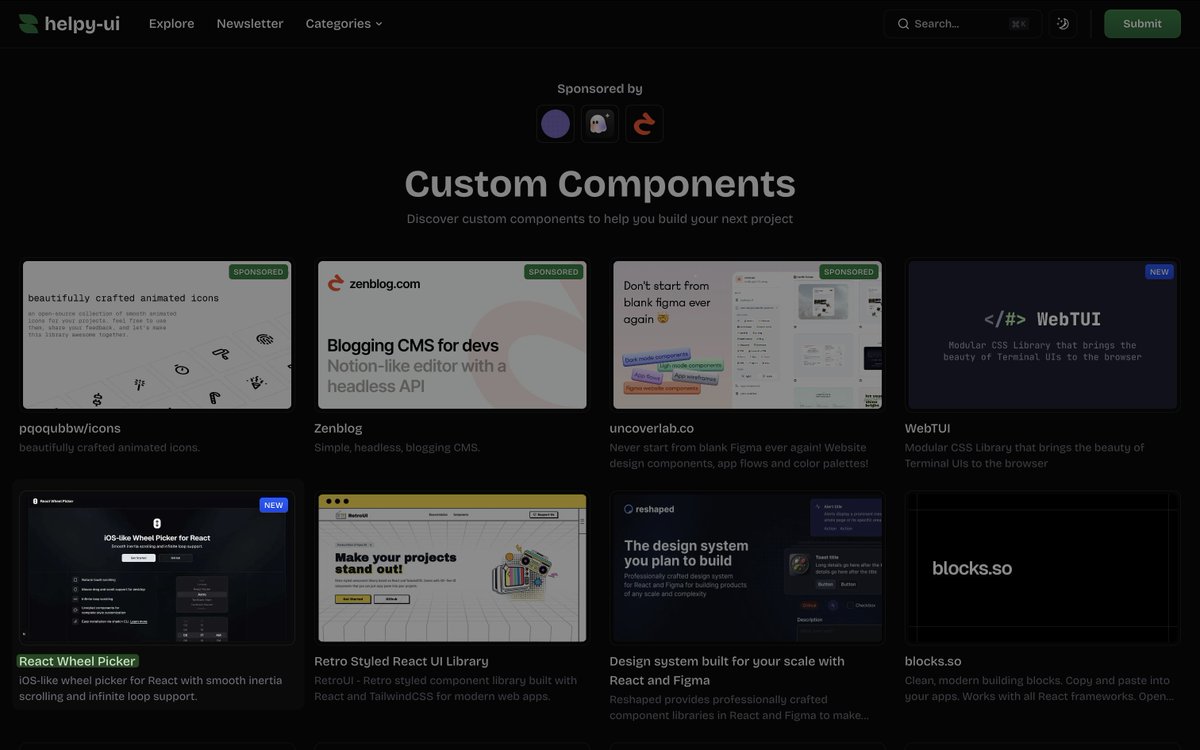Click the magnifying glass search icon
This screenshot has width=1200, height=750.
(903, 24)
